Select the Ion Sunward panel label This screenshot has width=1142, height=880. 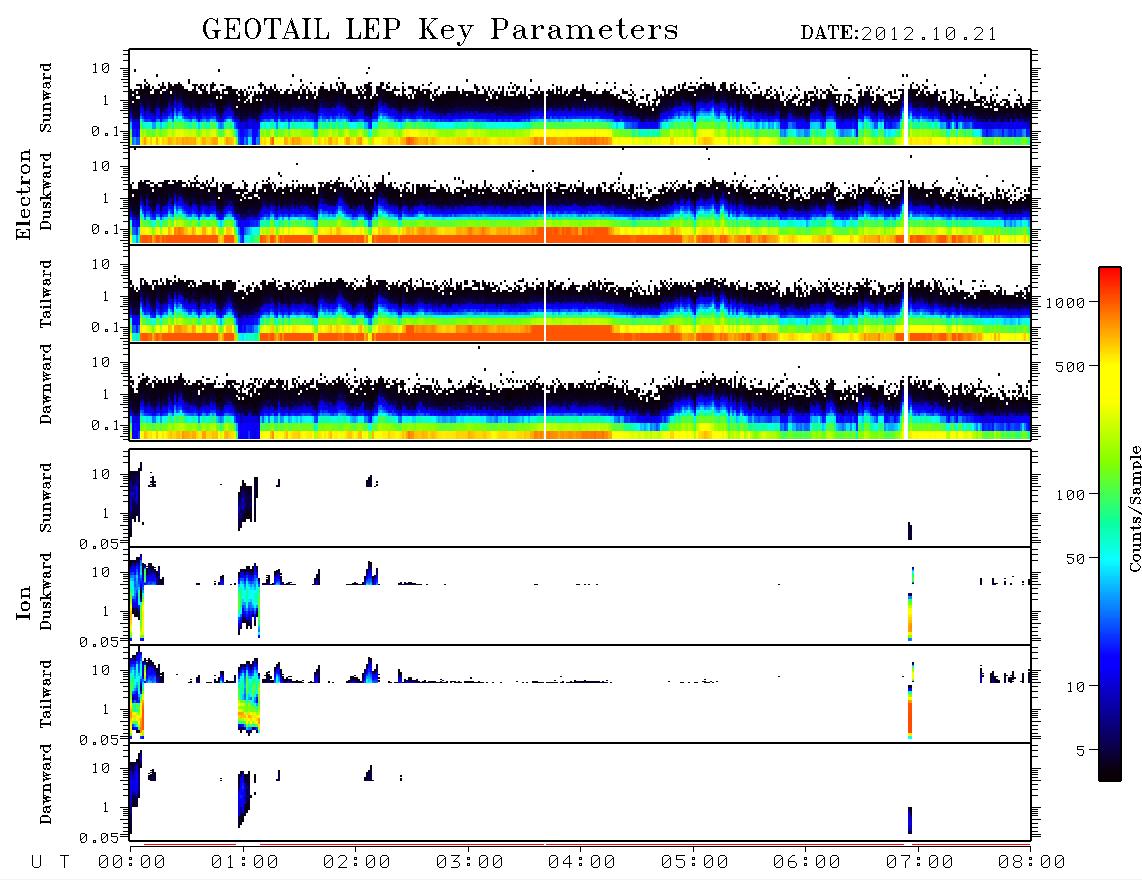[46, 498]
